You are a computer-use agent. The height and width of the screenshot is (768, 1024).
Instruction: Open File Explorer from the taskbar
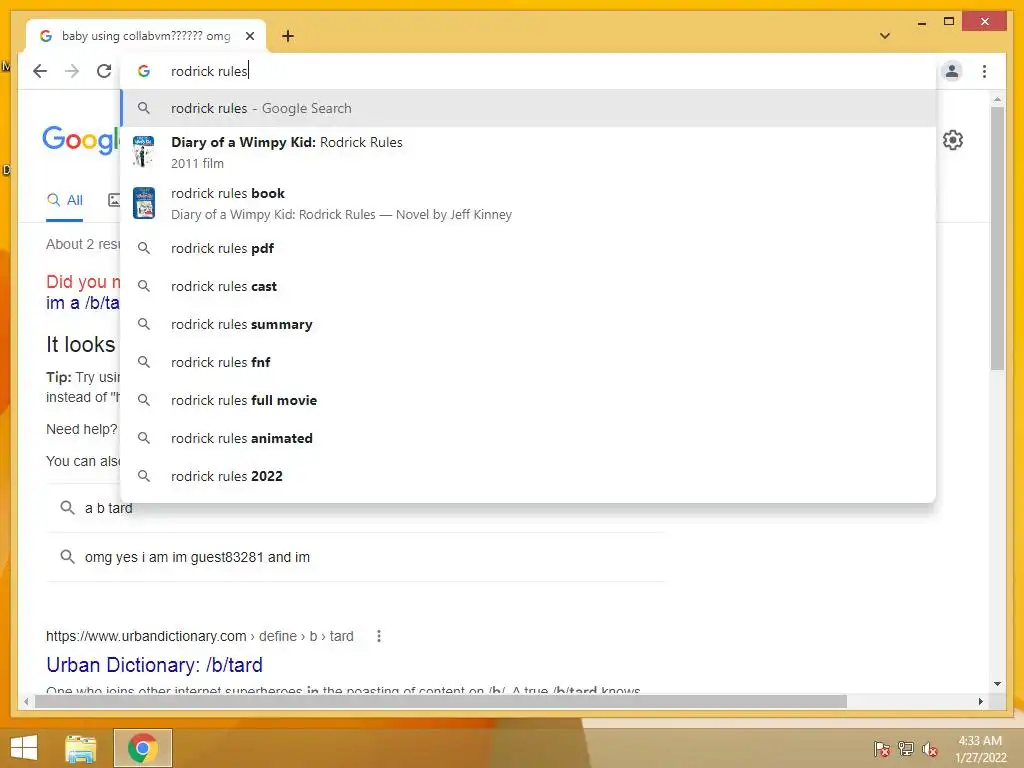pos(81,748)
